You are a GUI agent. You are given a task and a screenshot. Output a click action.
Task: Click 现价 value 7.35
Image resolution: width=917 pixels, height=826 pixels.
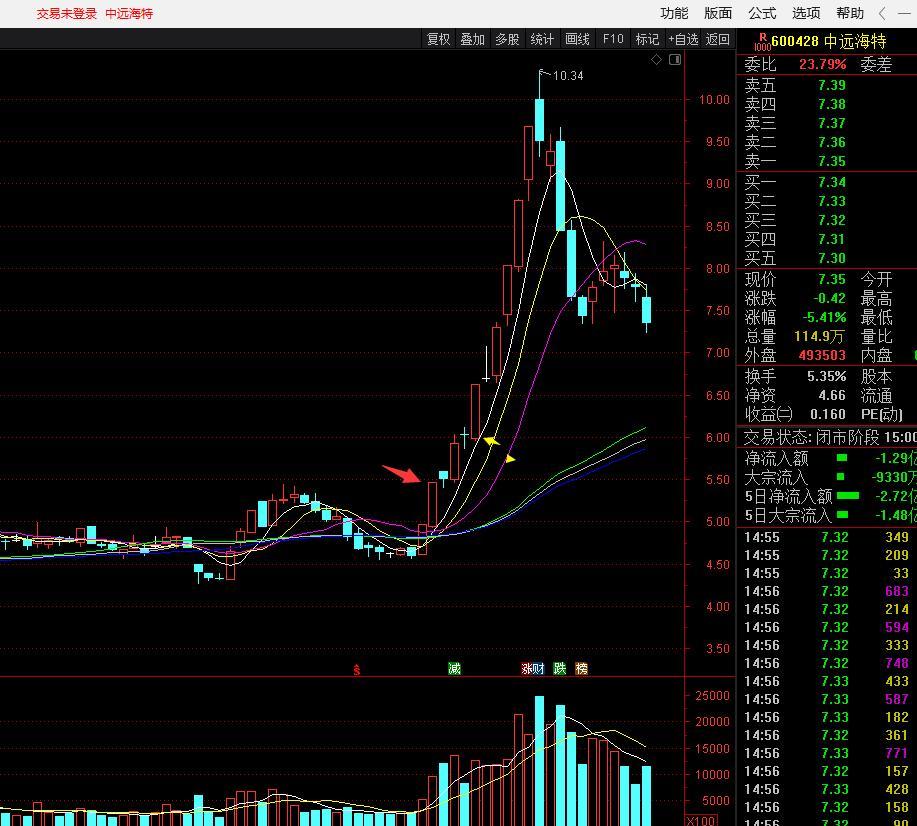point(832,280)
